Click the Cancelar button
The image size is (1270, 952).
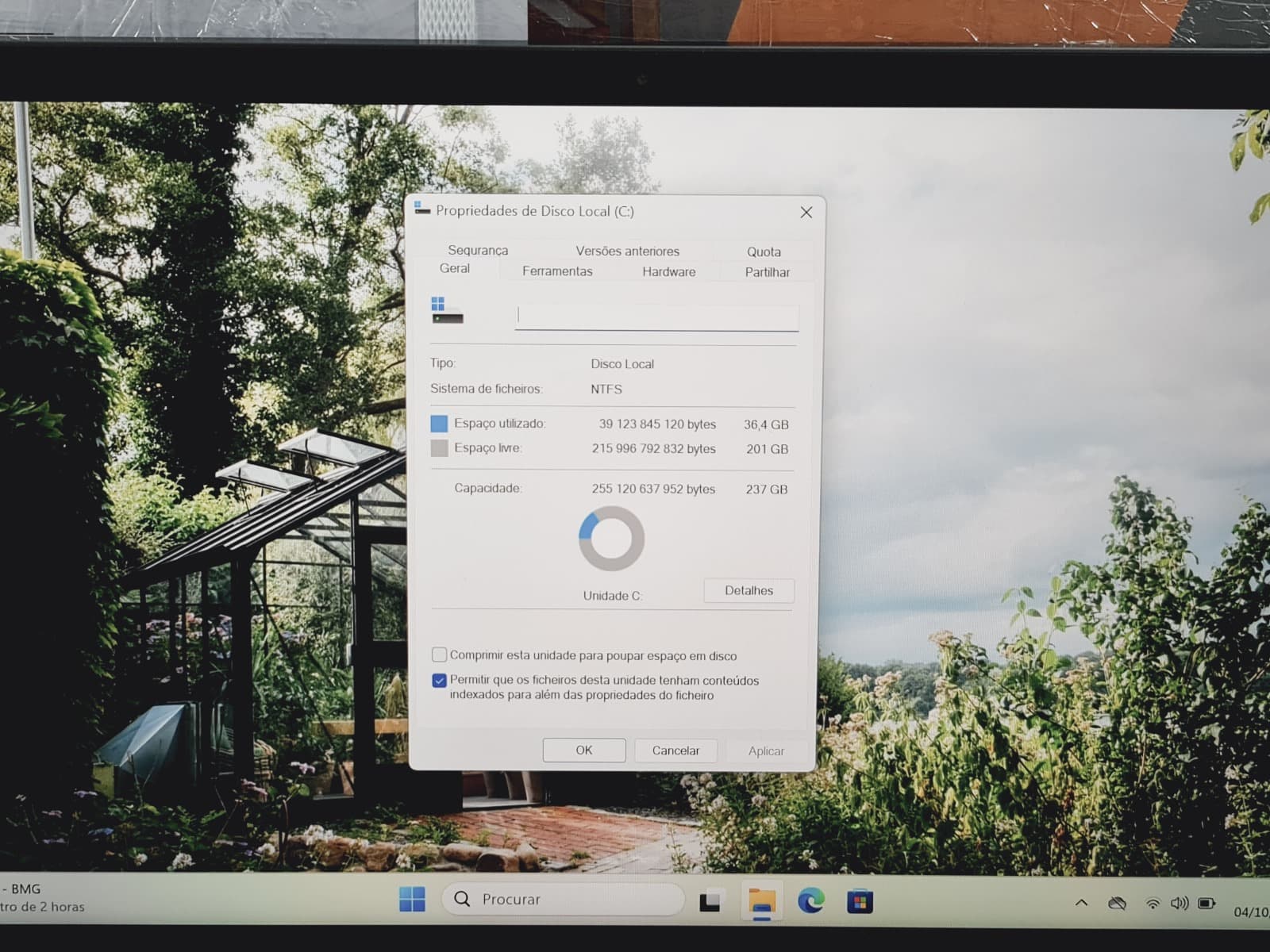pos(675,750)
